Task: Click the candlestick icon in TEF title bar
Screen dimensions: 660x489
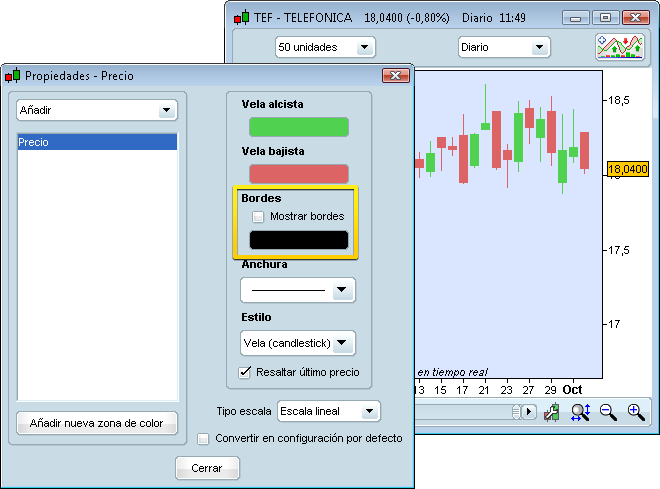Action: pyautogui.click(x=242, y=18)
